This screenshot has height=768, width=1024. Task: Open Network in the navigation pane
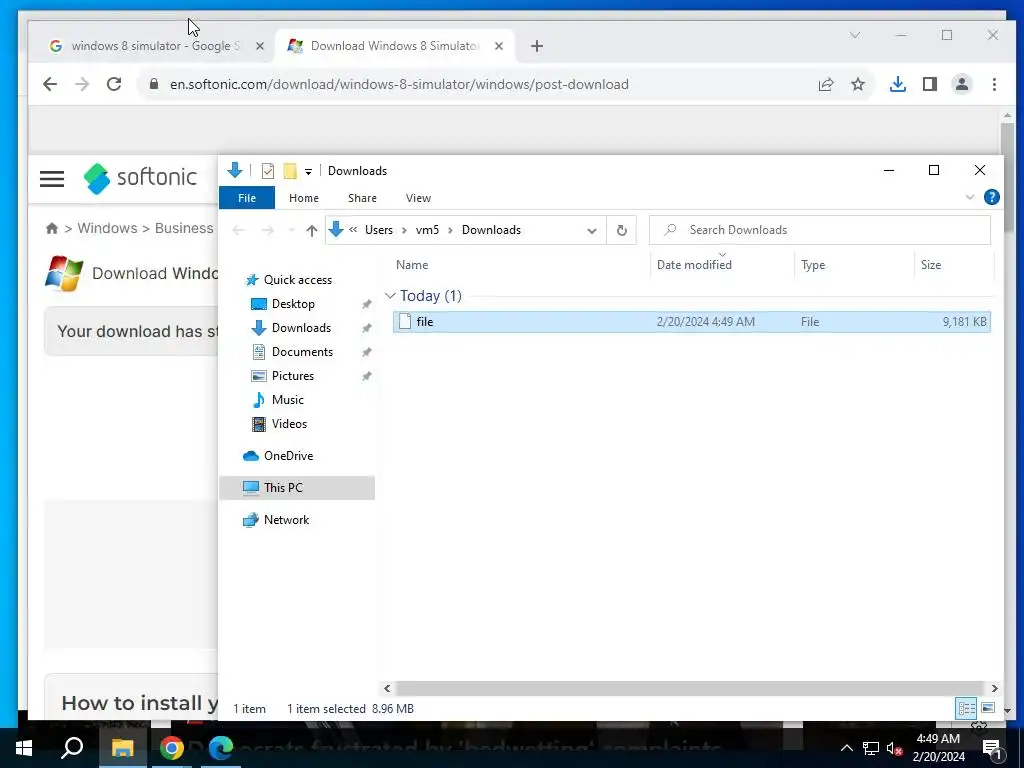(x=286, y=520)
